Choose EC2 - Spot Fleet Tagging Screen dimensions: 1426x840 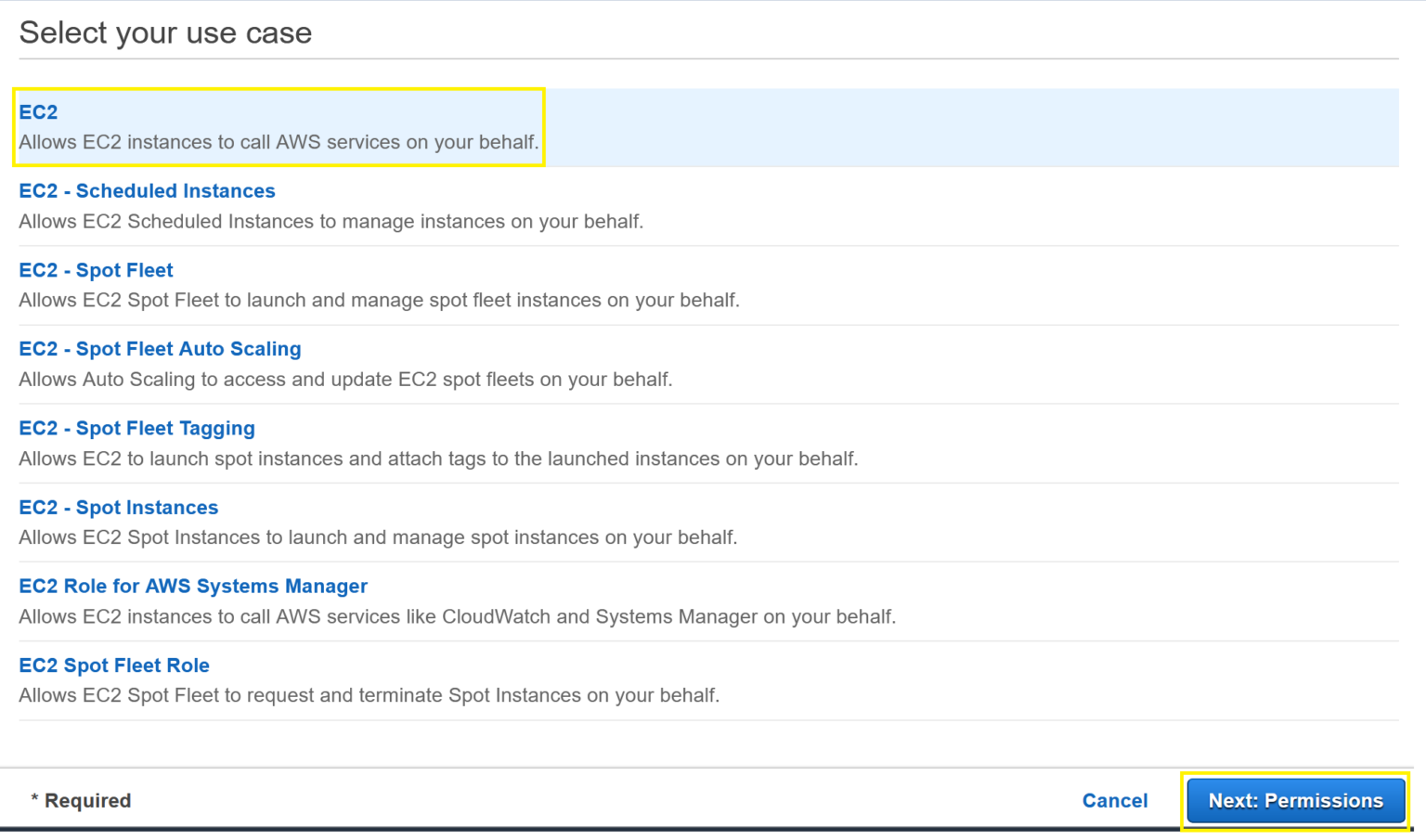tap(136, 428)
